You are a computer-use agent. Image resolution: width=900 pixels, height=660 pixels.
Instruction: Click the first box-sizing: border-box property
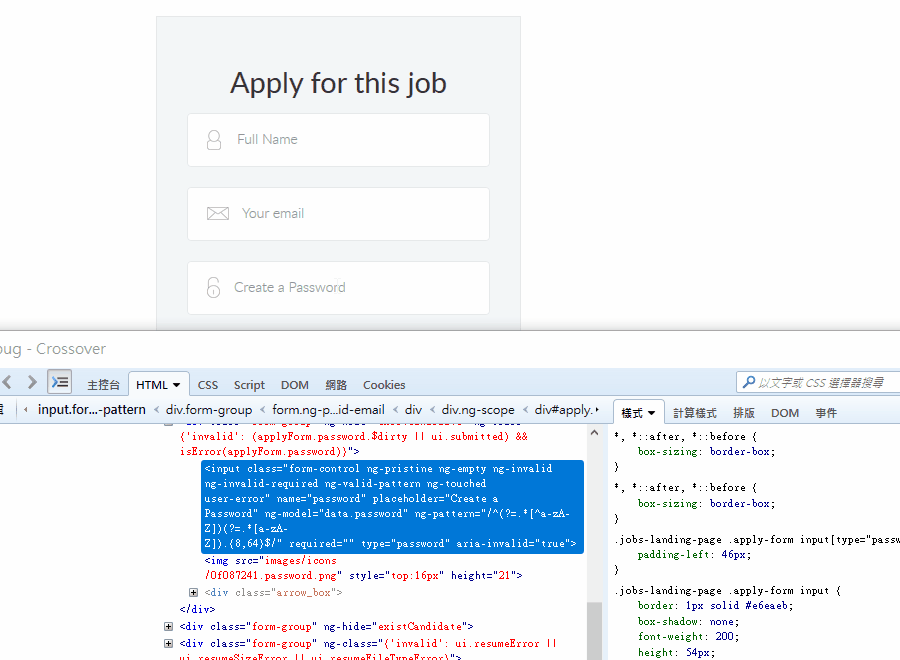click(707, 452)
